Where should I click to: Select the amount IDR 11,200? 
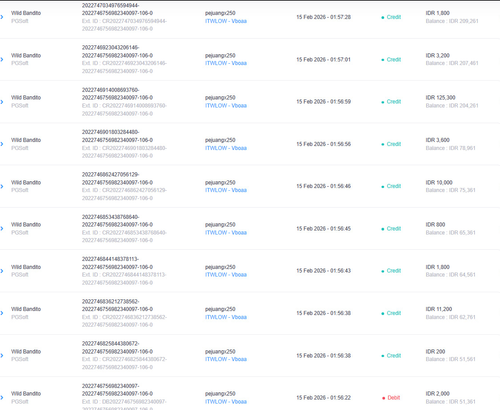point(439,309)
